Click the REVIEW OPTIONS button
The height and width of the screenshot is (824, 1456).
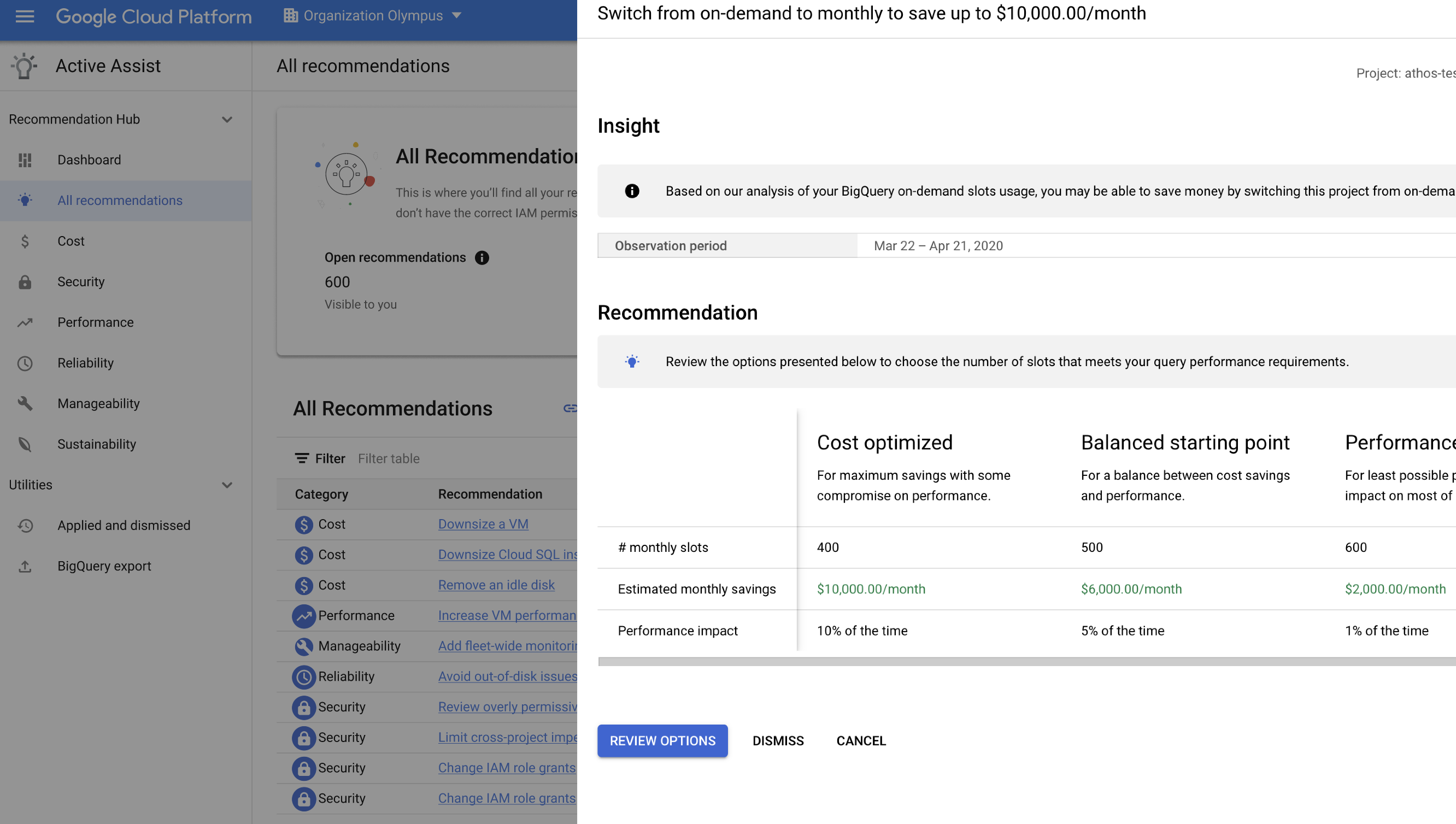[x=663, y=740]
